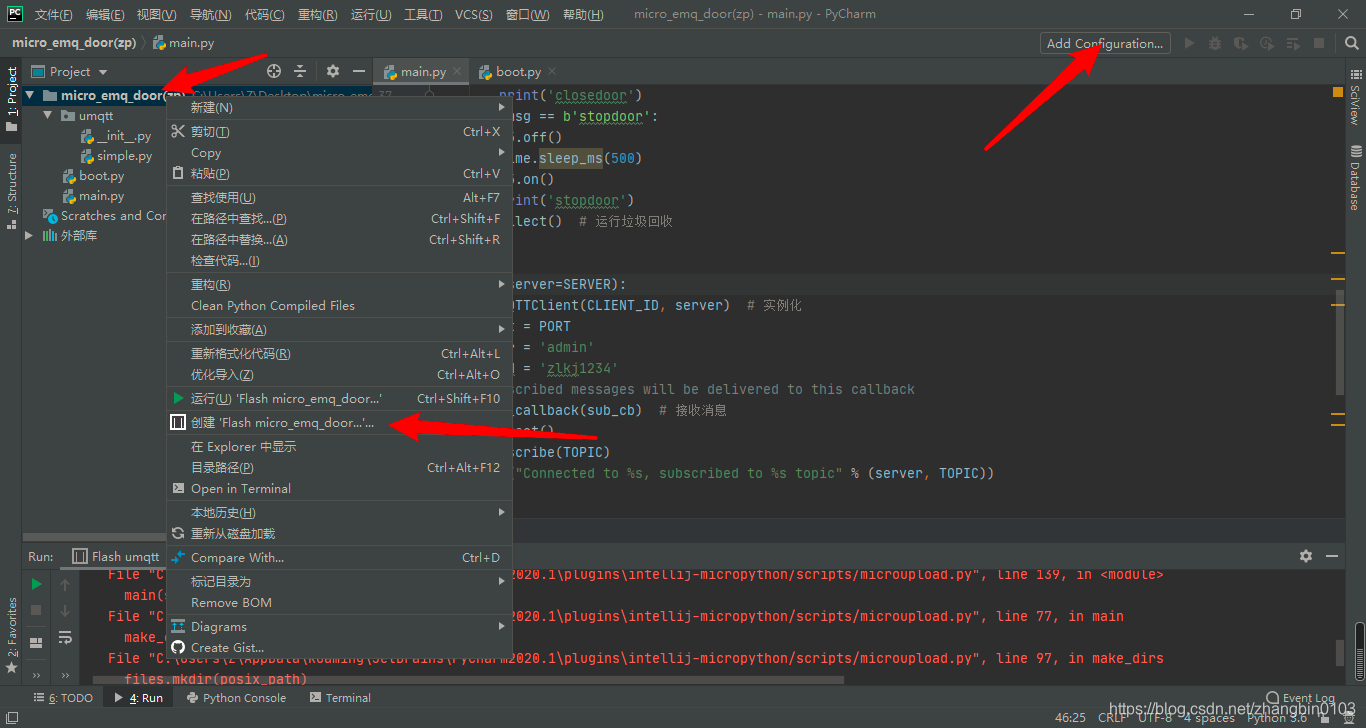Open the 7: Structure side tab
1366x728 pixels.
11,191
